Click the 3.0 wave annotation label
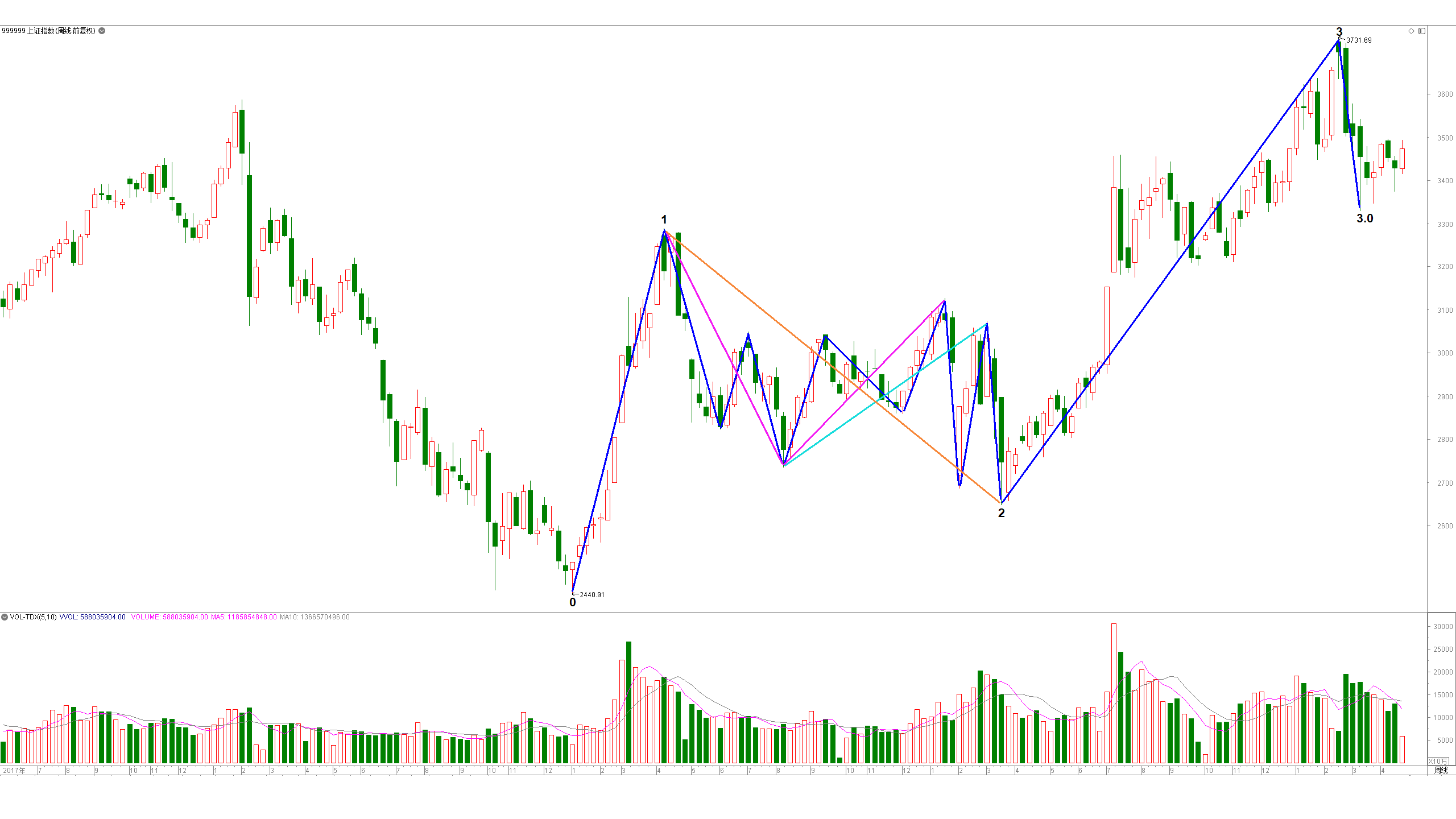1456x819 pixels. point(1365,218)
